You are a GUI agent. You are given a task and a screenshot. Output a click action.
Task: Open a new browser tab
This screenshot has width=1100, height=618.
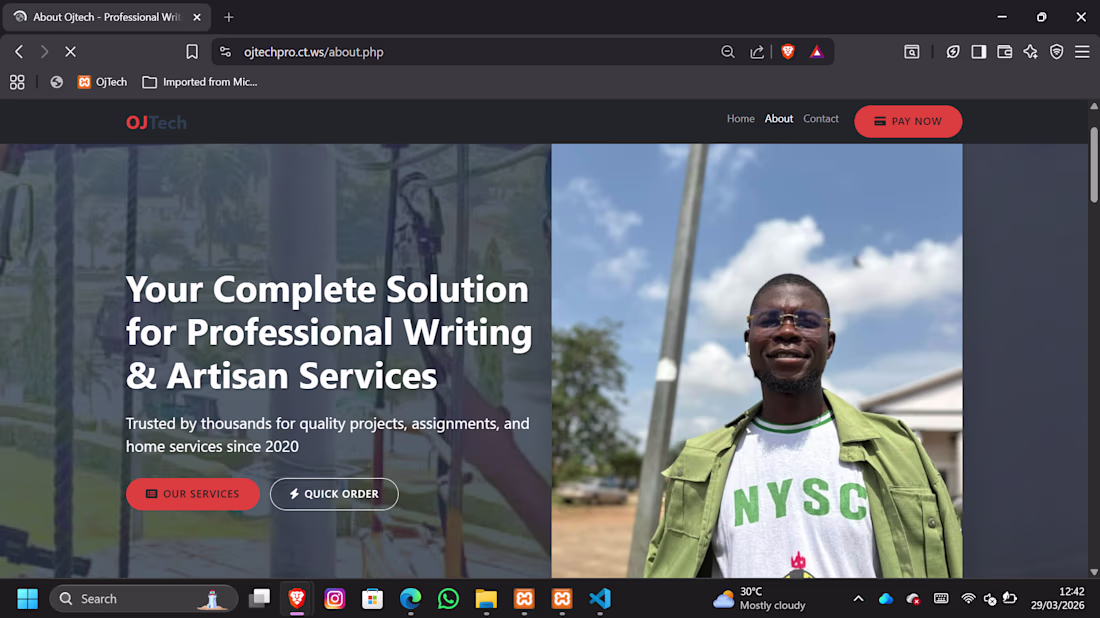(229, 17)
